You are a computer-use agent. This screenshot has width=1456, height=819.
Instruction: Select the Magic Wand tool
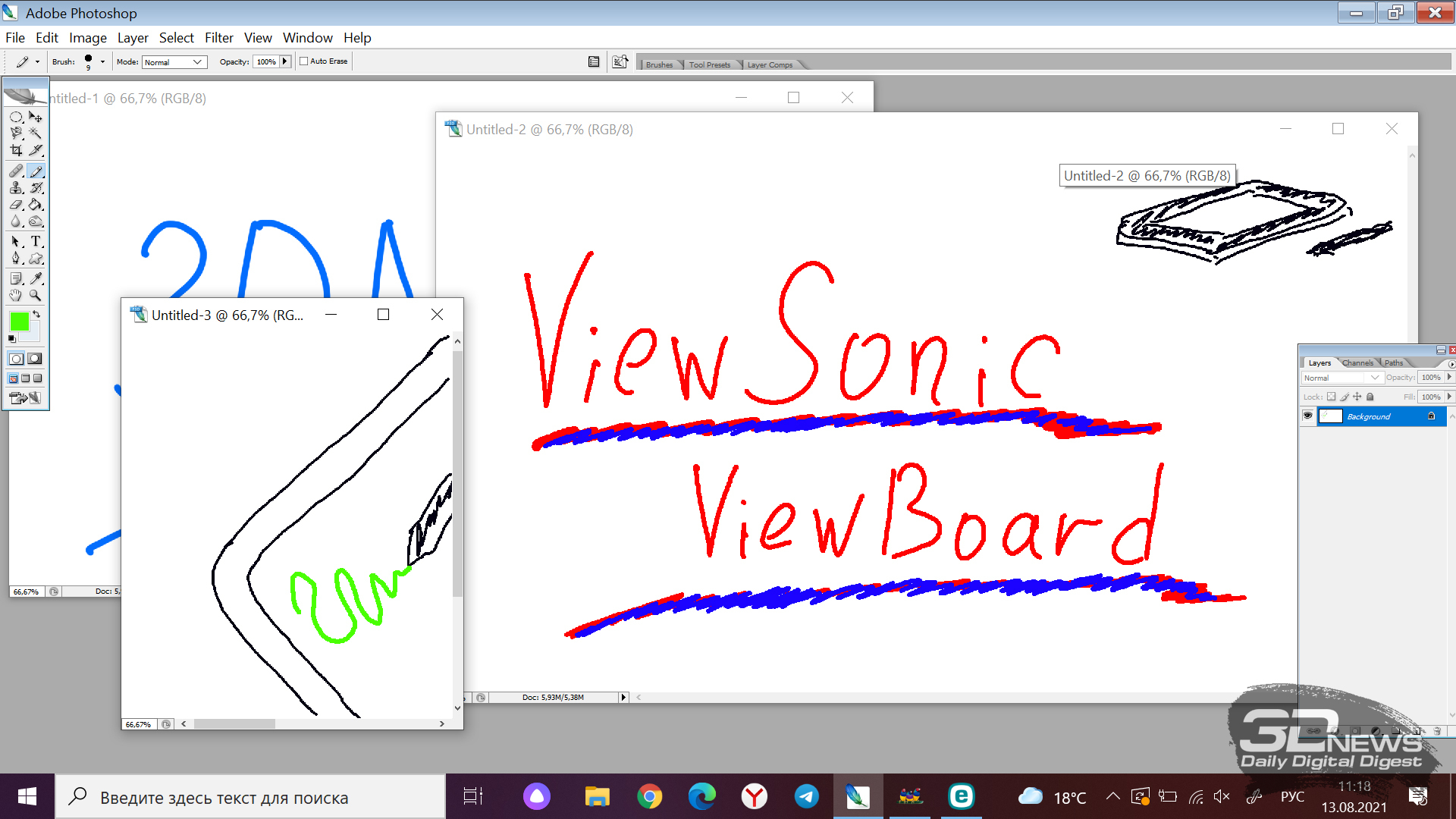pos(36,133)
